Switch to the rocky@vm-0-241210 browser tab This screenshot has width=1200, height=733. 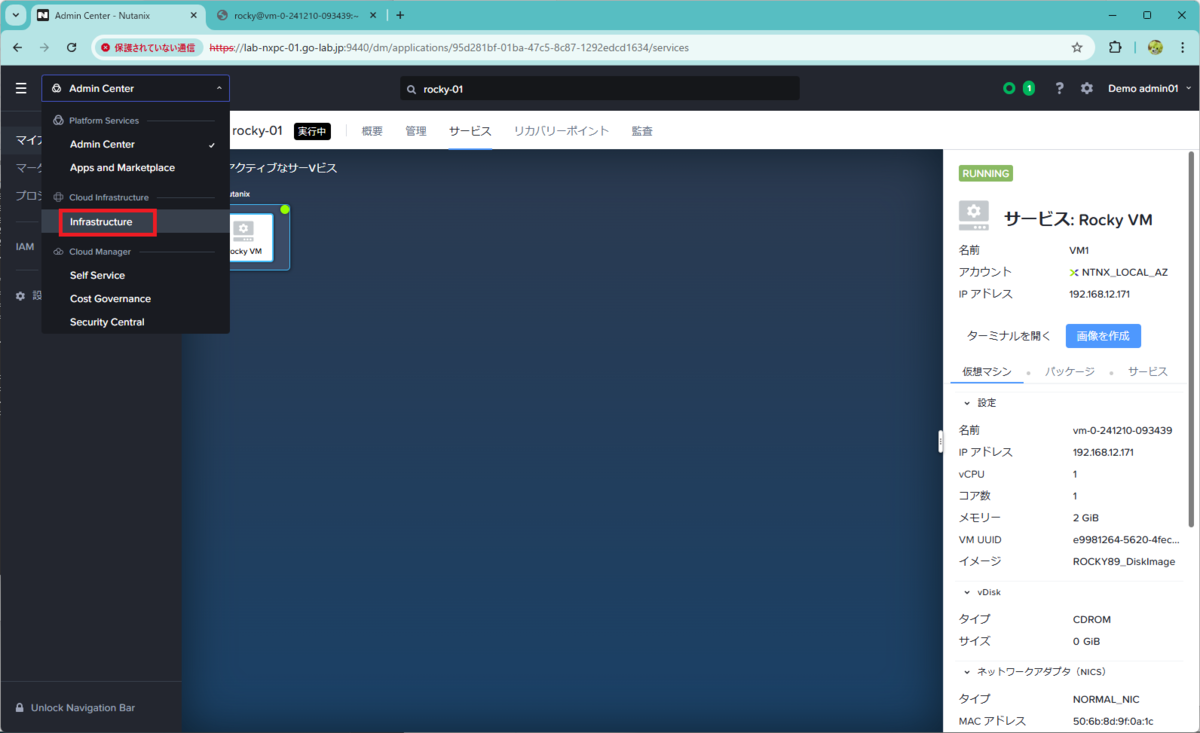(296, 15)
